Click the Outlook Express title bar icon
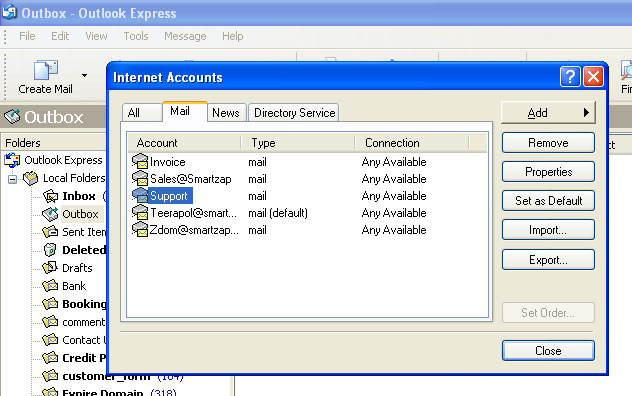632x396 pixels. (x=9, y=12)
